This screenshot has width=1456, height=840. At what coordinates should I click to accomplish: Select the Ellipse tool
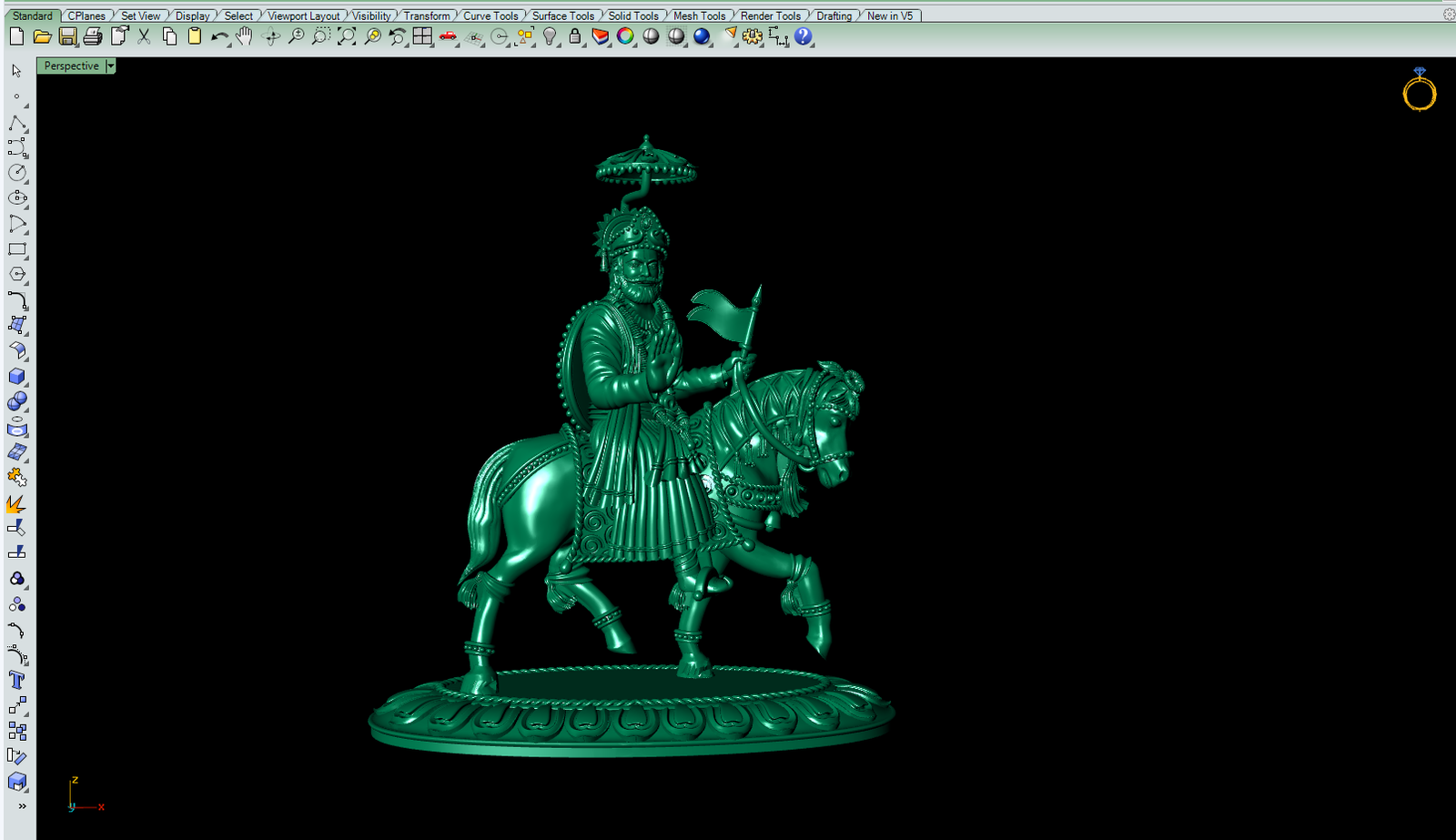pos(17,197)
